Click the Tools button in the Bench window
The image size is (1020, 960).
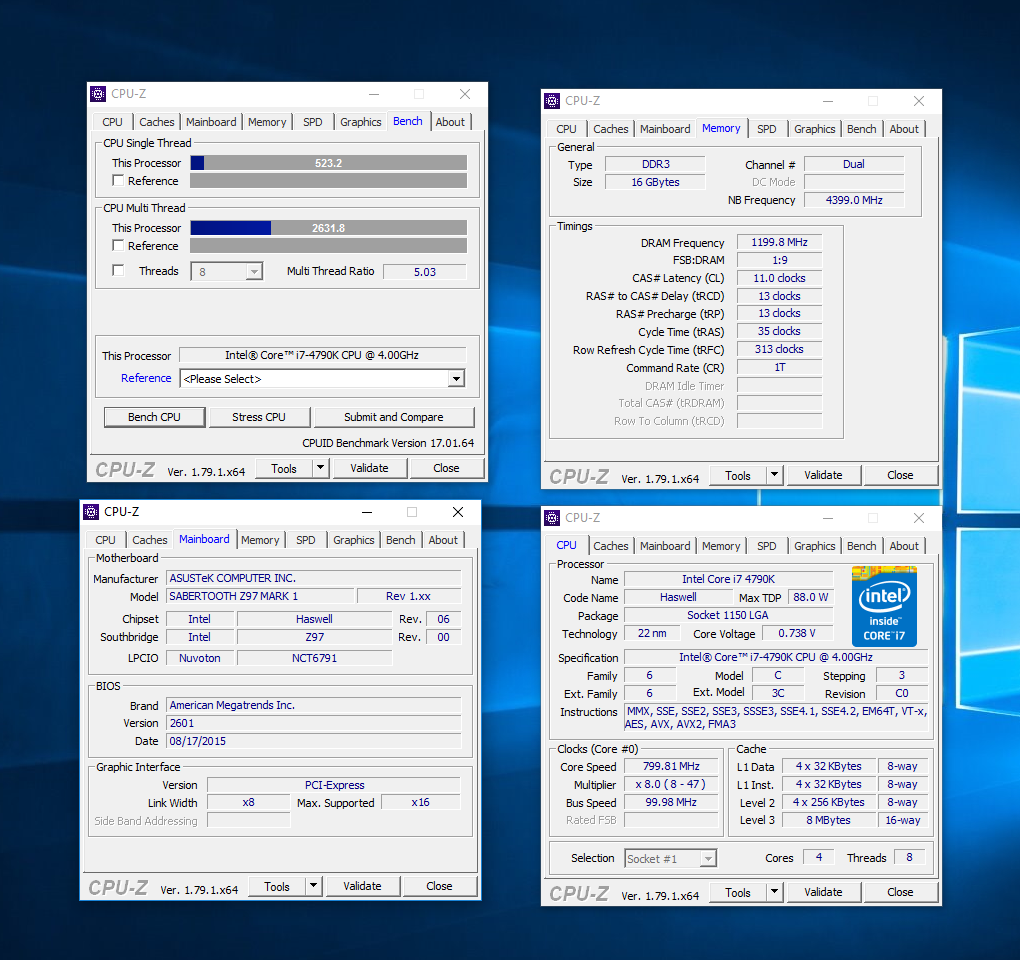tap(284, 468)
